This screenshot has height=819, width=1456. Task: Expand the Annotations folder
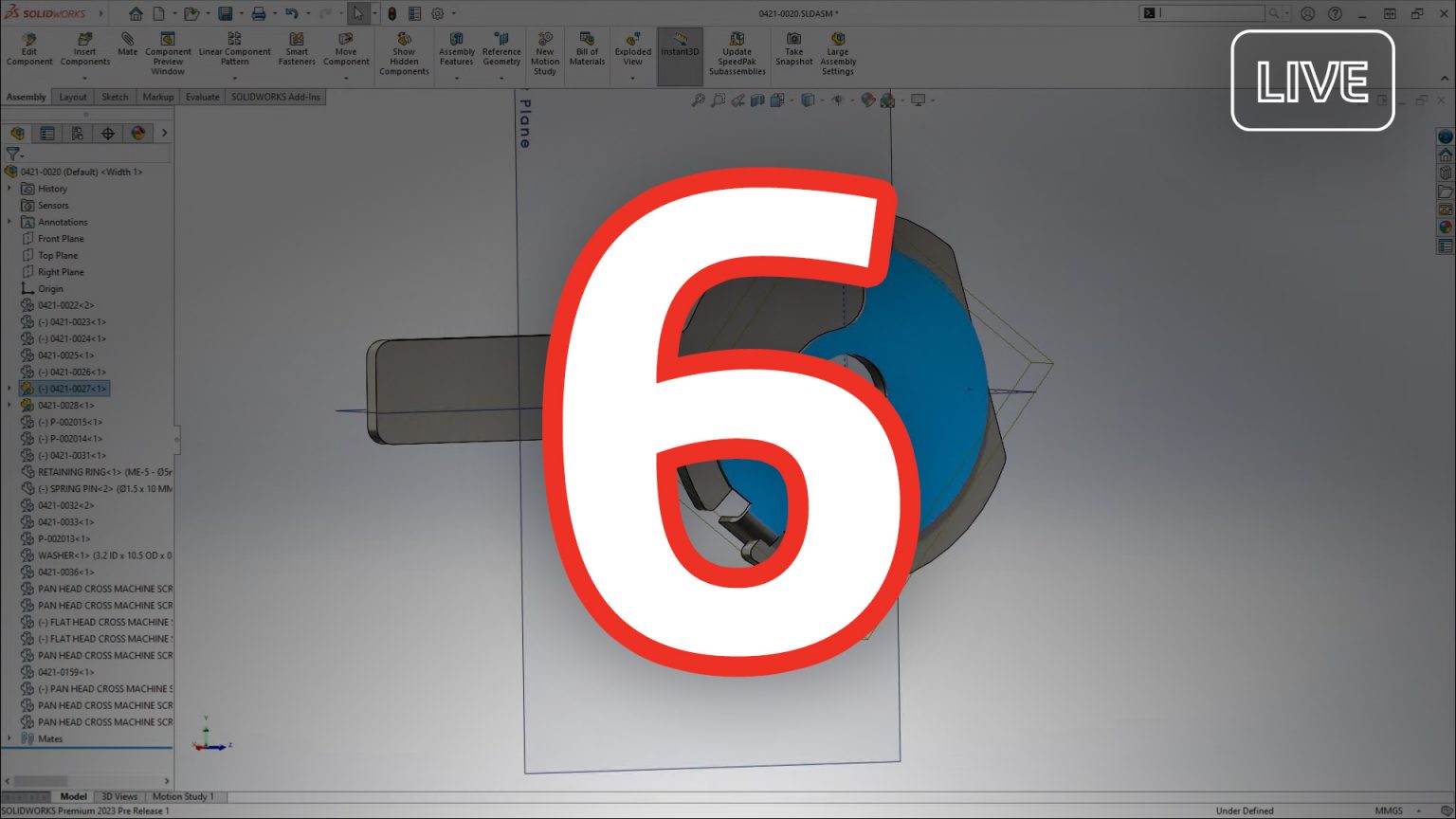point(10,221)
